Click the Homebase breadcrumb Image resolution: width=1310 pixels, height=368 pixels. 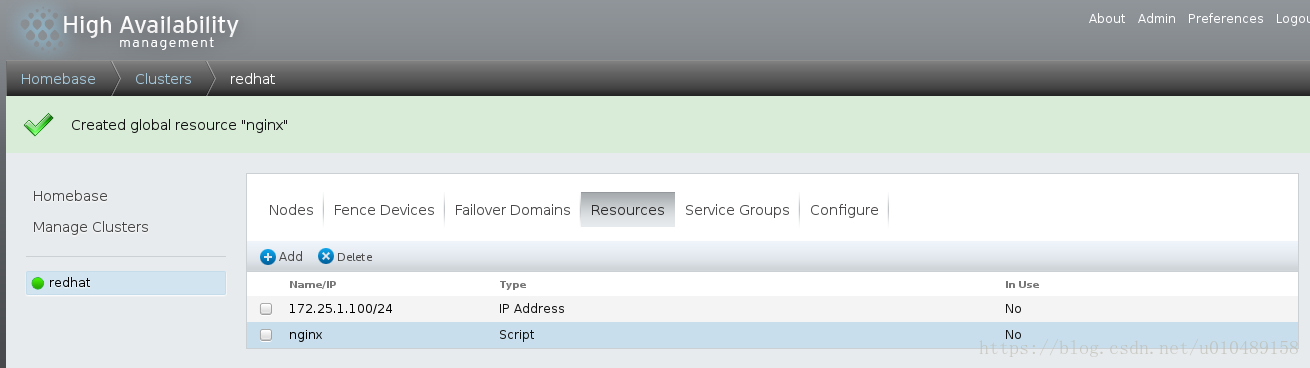point(58,79)
